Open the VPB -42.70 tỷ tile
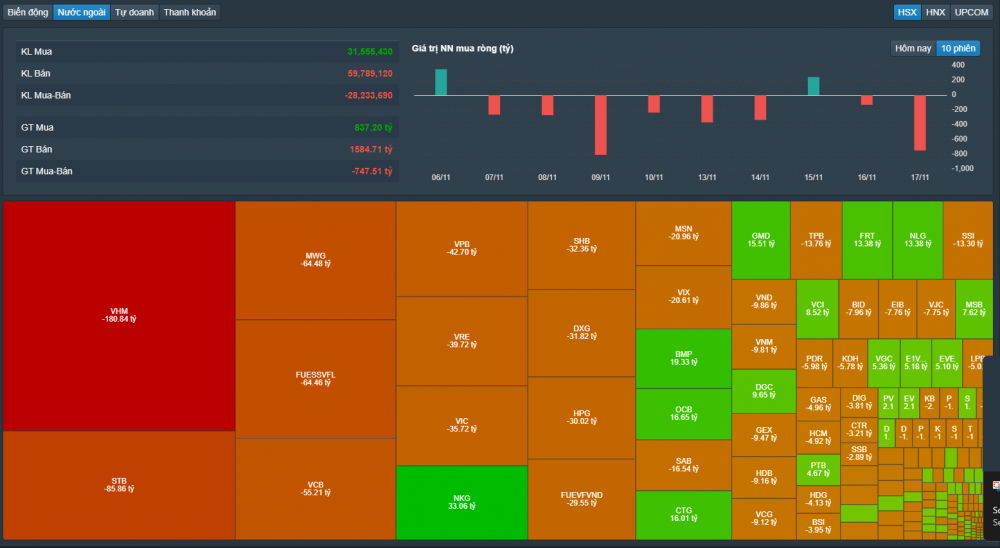Screen dimensions: 1000x548 (x=462, y=249)
